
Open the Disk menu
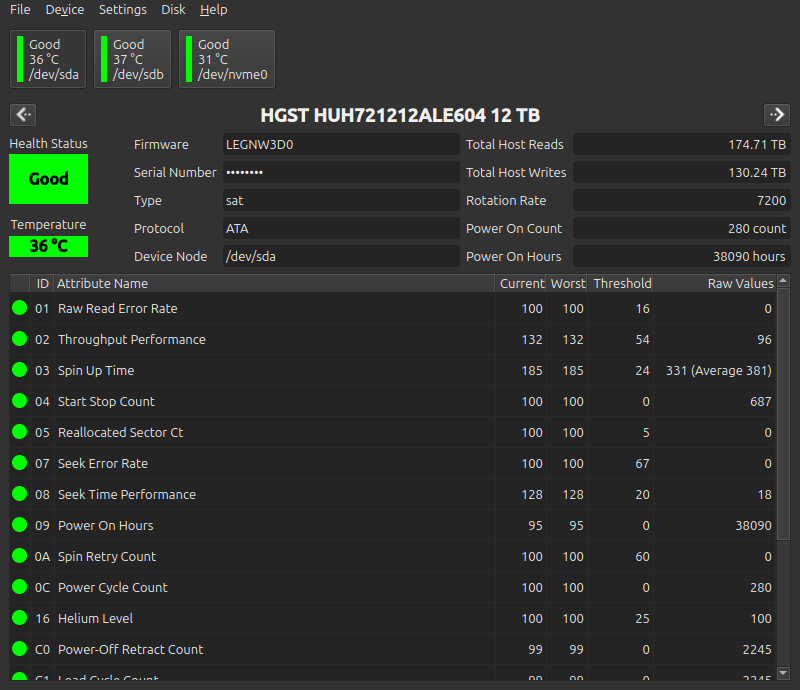pyautogui.click(x=173, y=10)
